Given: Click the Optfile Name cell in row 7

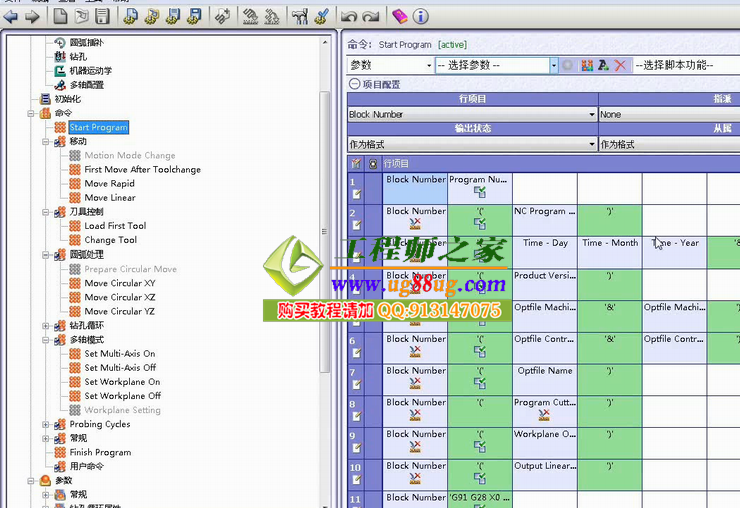Looking at the screenshot, I should [x=545, y=371].
